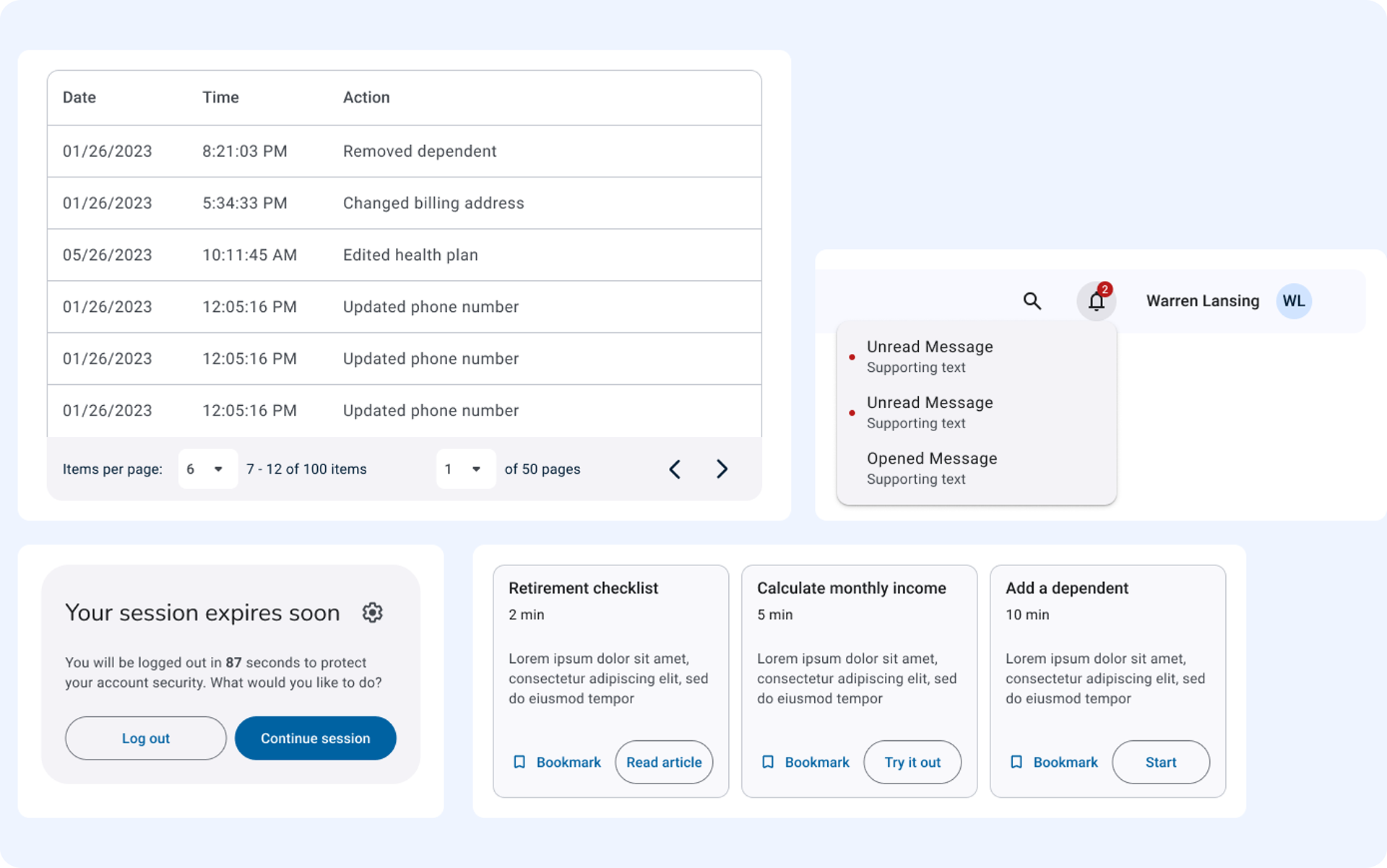The image size is (1387, 868).
Task: Expand the items per page dropdown
Action: (x=207, y=469)
